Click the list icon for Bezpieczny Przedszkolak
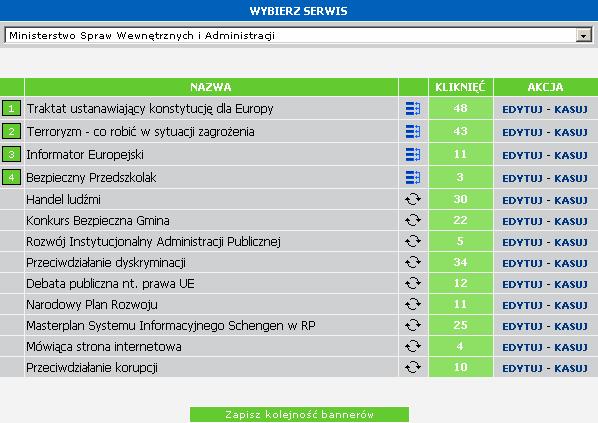This screenshot has width=598, height=423. click(x=413, y=177)
